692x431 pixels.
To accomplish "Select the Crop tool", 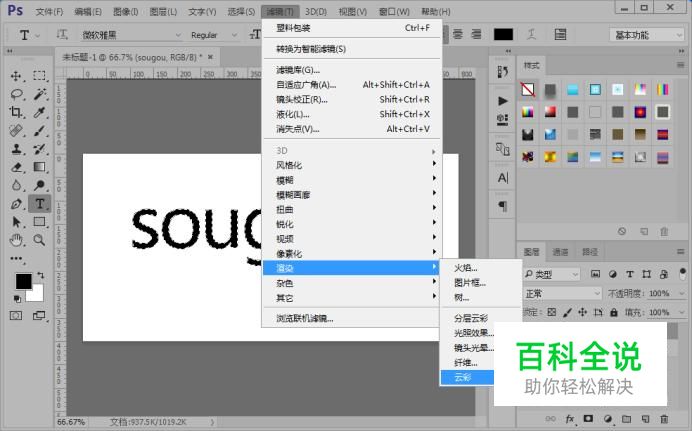I will tap(16, 112).
